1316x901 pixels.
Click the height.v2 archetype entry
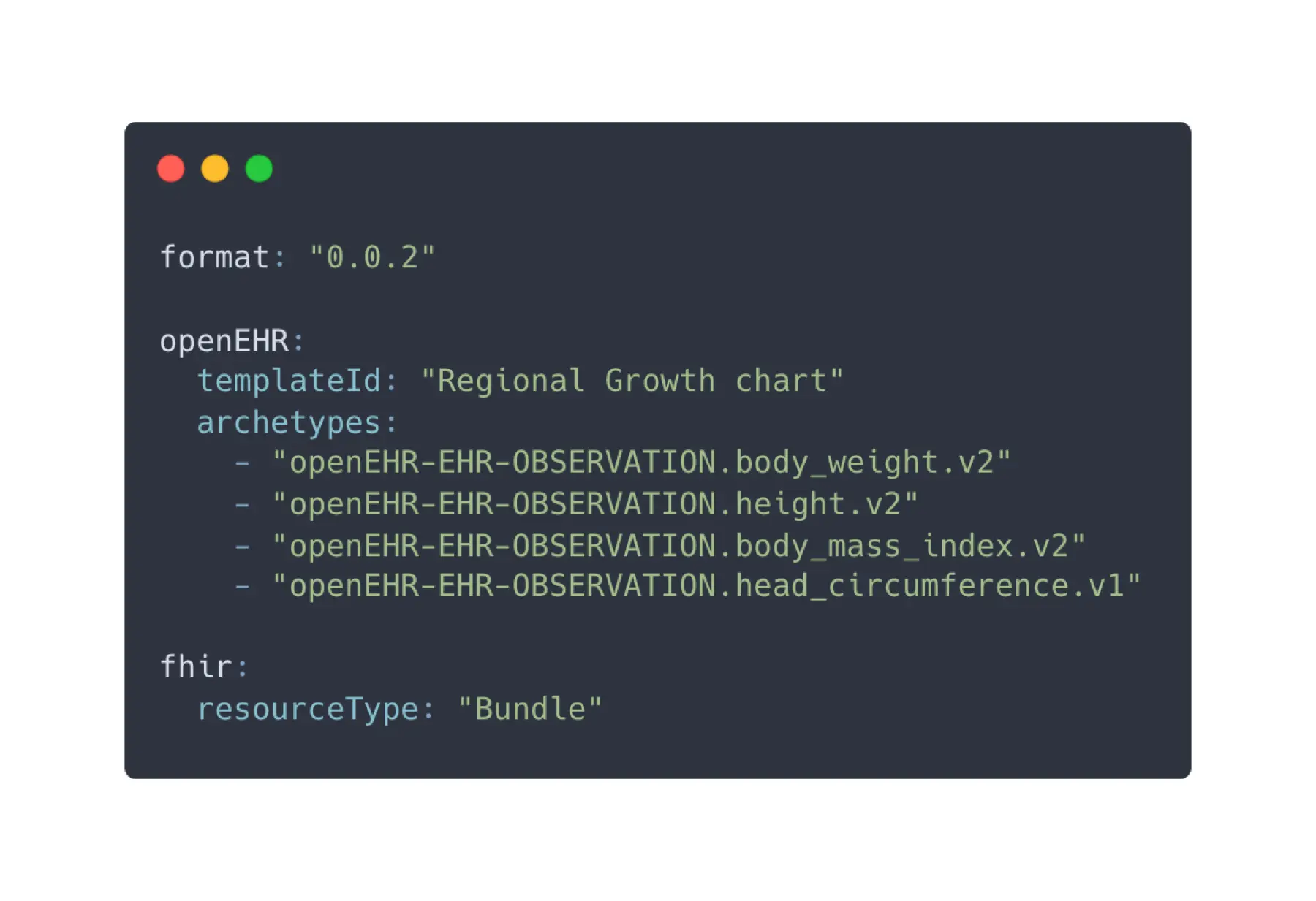[x=594, y=504]
